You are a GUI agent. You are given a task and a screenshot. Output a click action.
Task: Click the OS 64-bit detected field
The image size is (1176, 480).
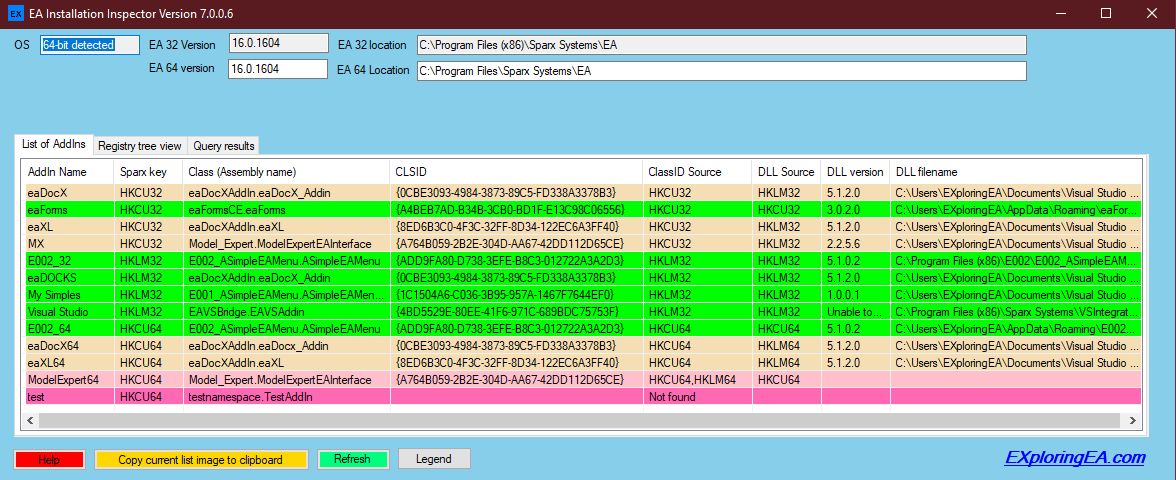click(90, 45)
